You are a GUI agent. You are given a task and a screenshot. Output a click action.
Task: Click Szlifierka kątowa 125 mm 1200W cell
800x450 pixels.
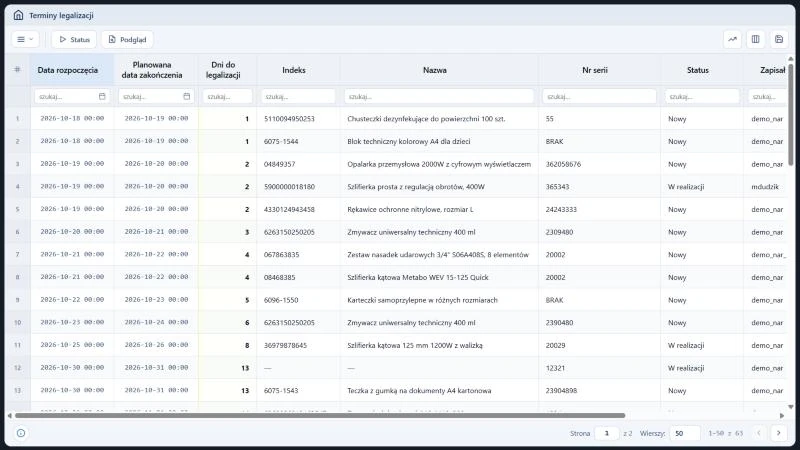pos(439,345)
